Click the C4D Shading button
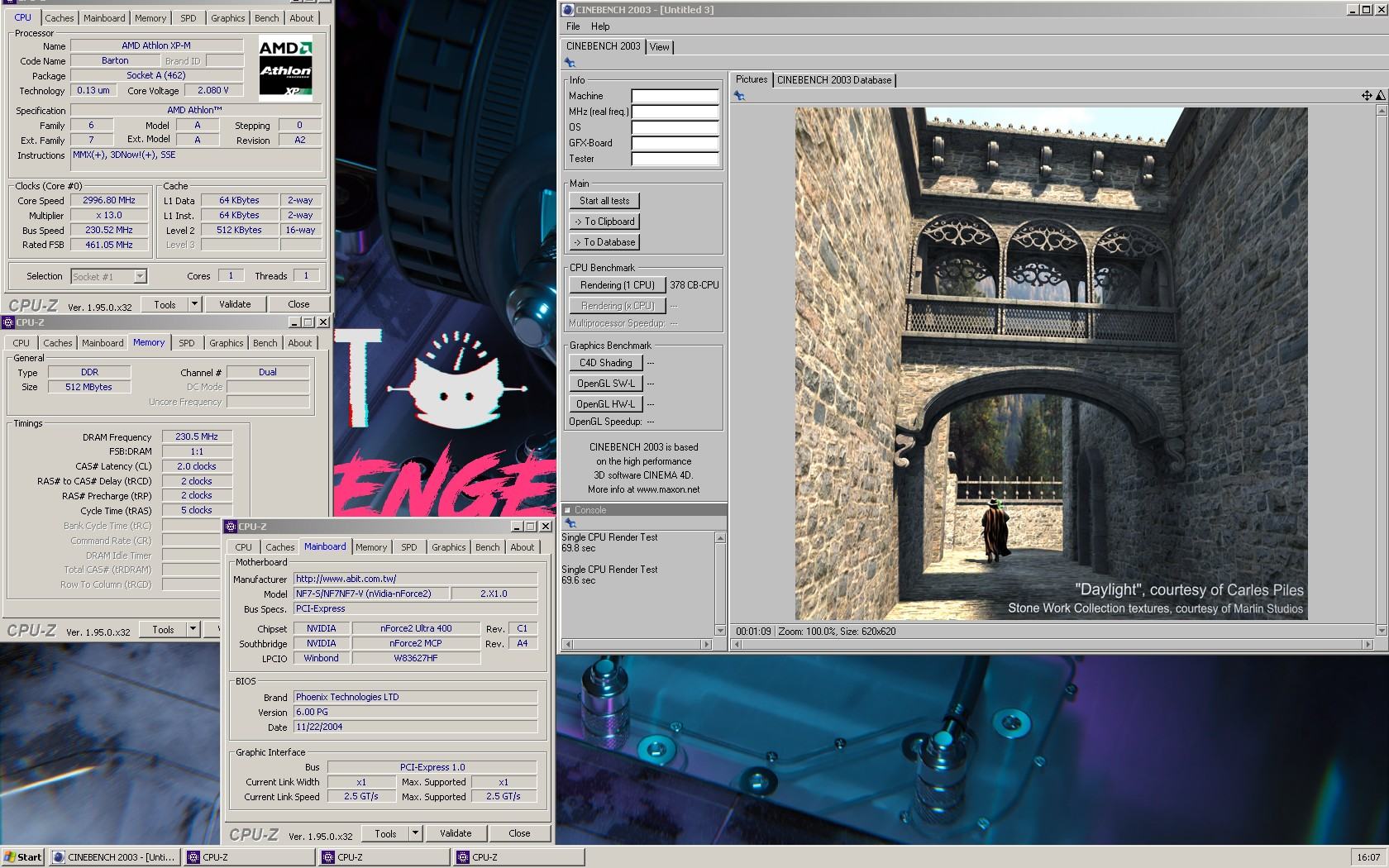The image size is (1389, 868). 605,363
